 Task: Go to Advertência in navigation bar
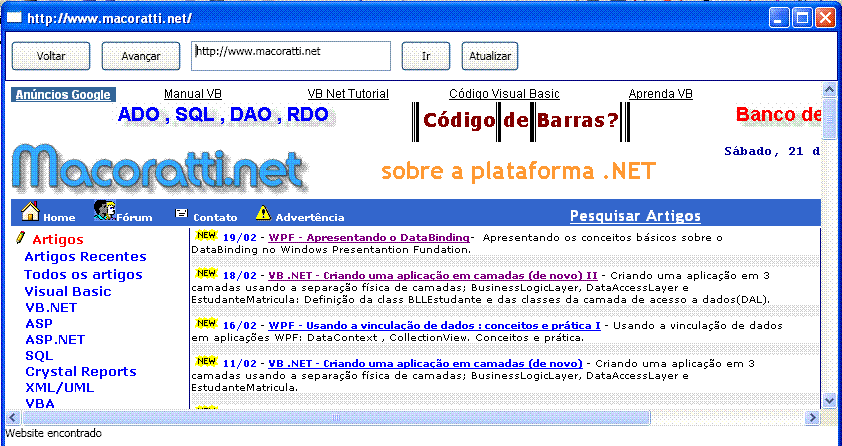point(310,217)
